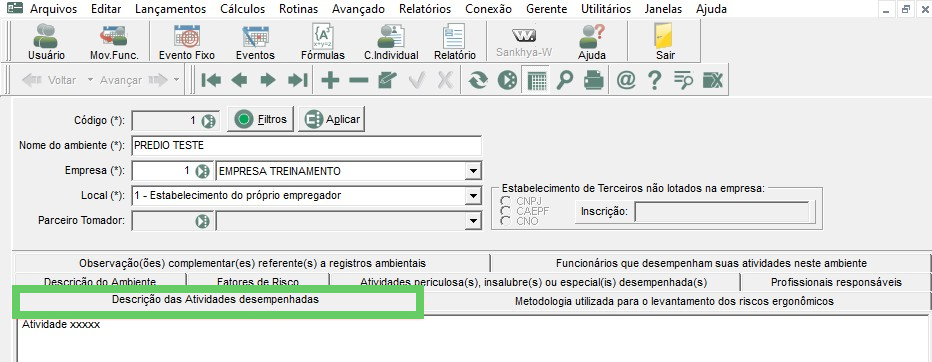Open C.Individual toolbar icon
The image size is (932, 362).
(x=391, y=42)
